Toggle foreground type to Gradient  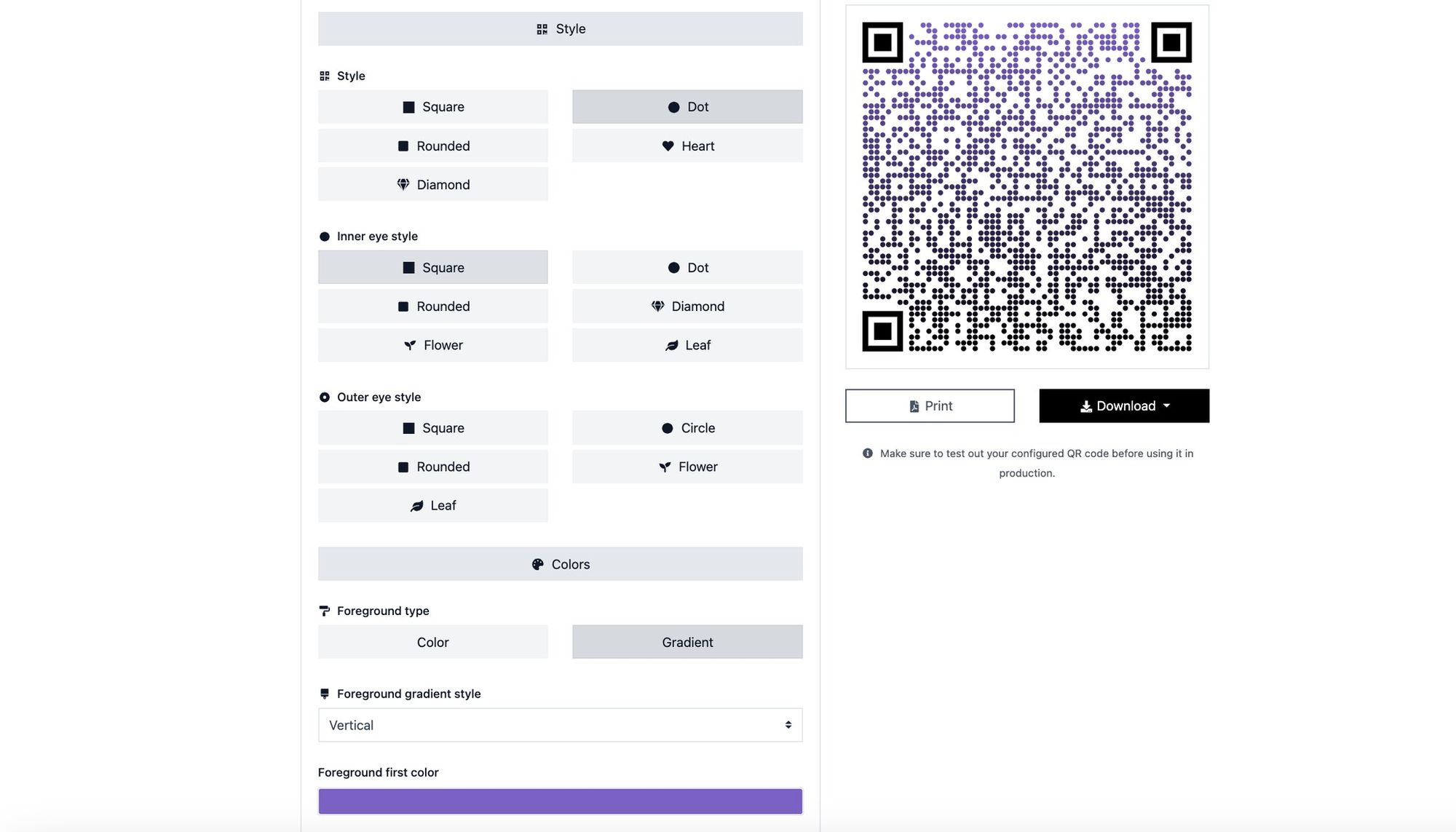click(x=687, y=641)
